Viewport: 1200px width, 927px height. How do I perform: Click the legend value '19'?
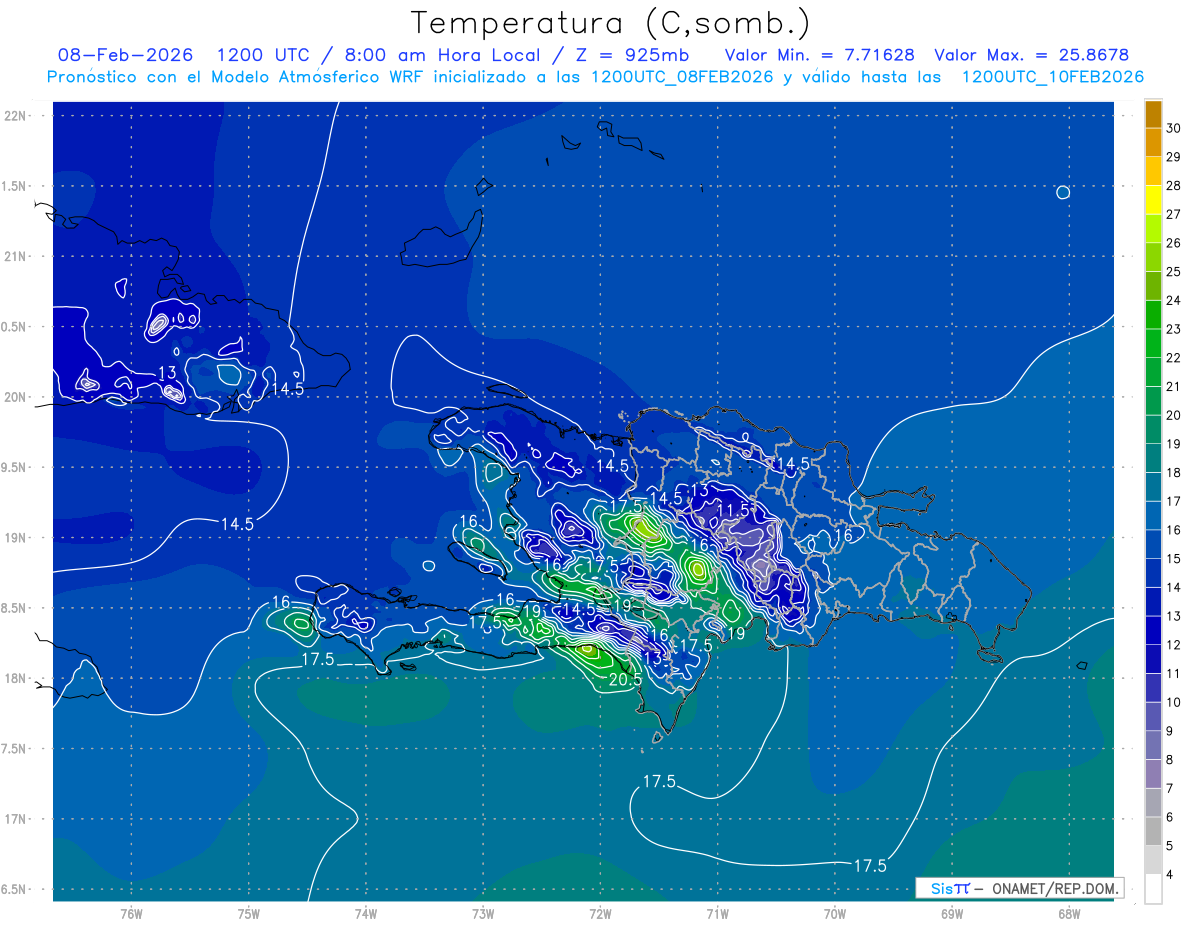pos(1173,444)
